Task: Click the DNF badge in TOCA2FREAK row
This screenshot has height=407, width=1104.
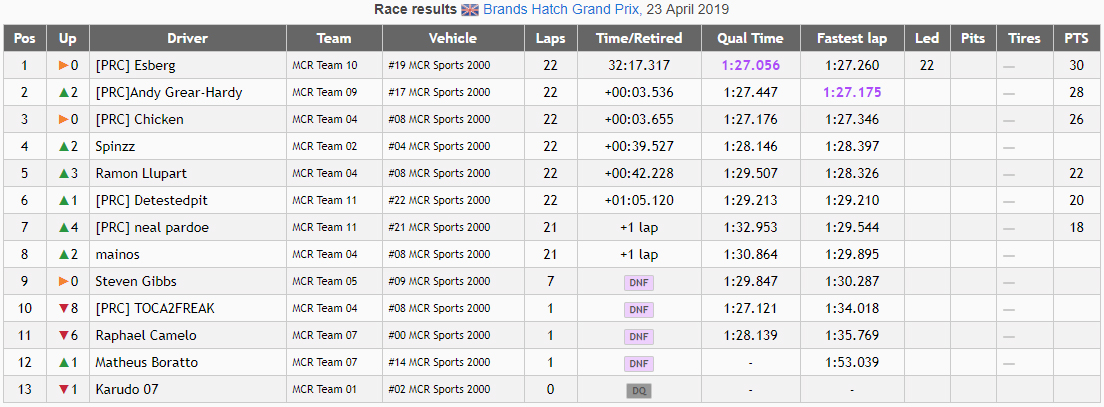Action: (x=639, y=310)
